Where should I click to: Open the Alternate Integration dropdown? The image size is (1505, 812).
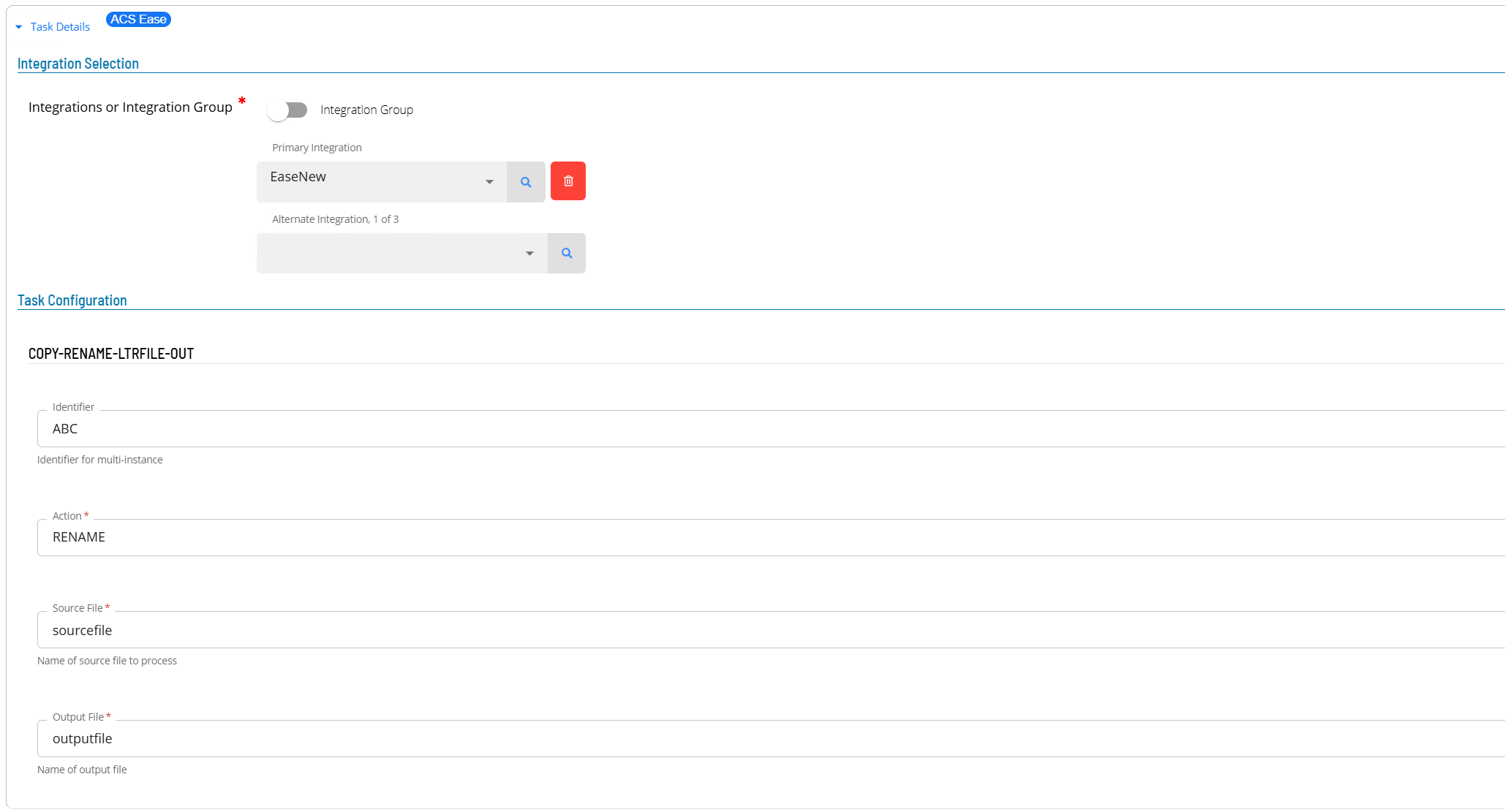tap(402, 253)
